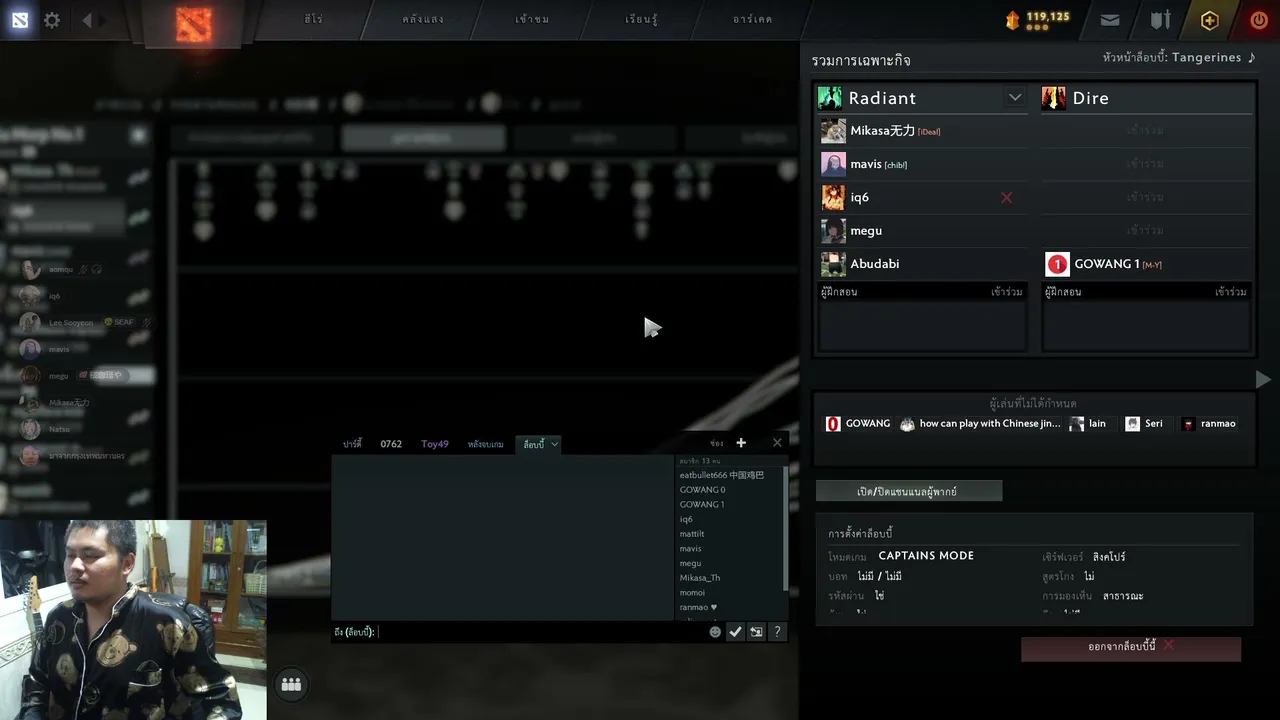Click the red power icon to quit
Viewport: 1280px width, 720px height.
coord(1259,20)
